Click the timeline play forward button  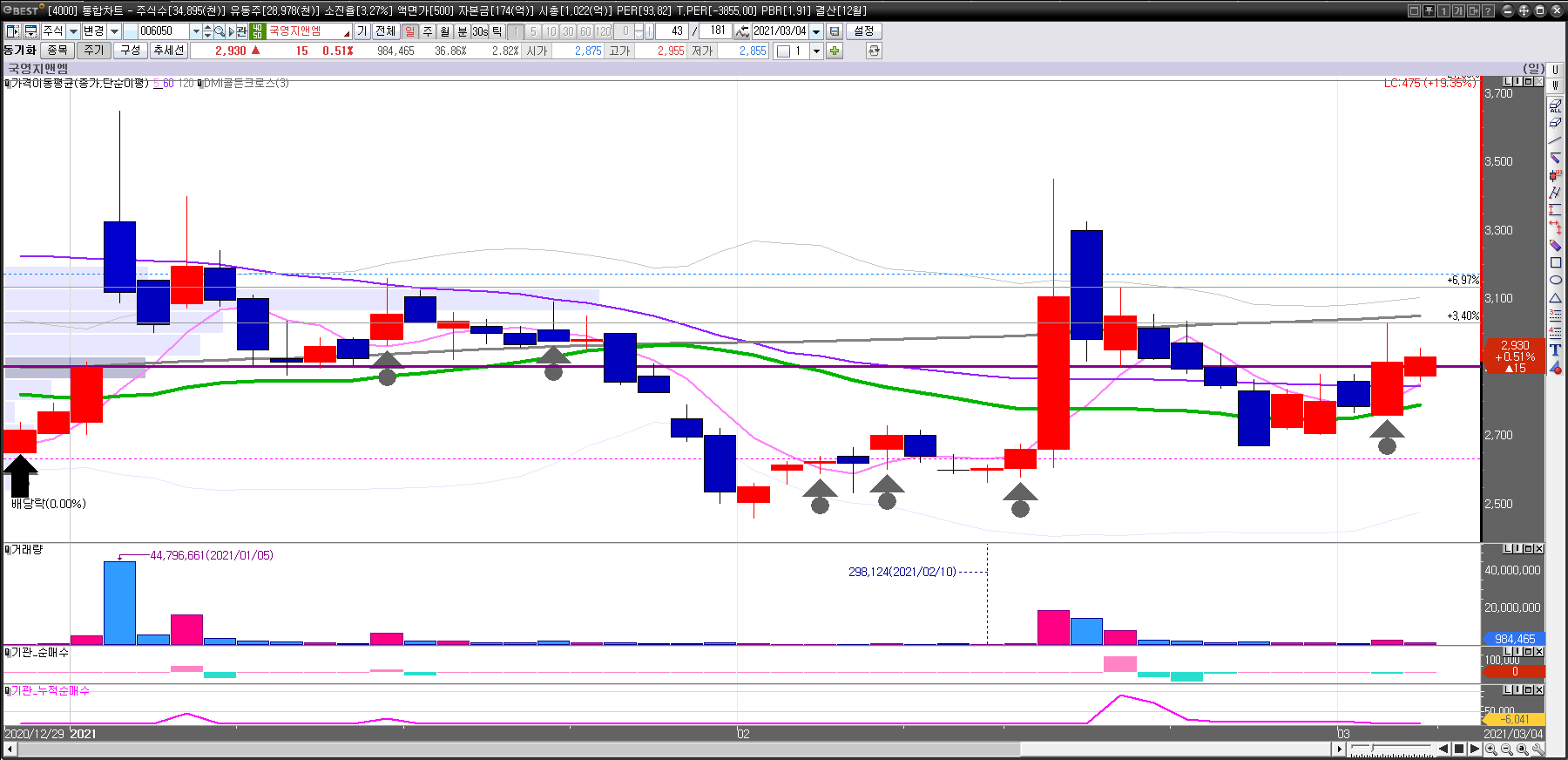(1475, 749)
